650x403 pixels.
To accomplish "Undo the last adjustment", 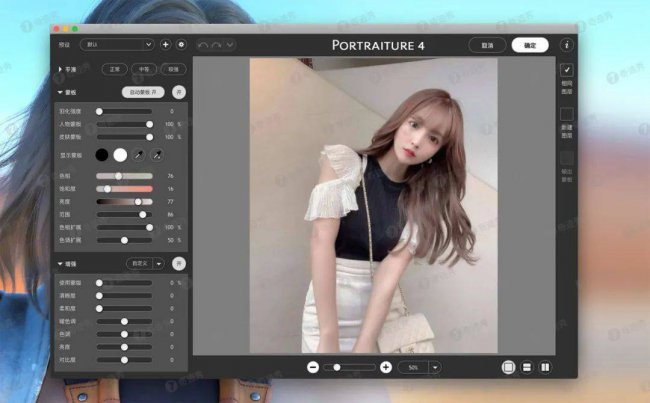I will [x=203, y=45].
